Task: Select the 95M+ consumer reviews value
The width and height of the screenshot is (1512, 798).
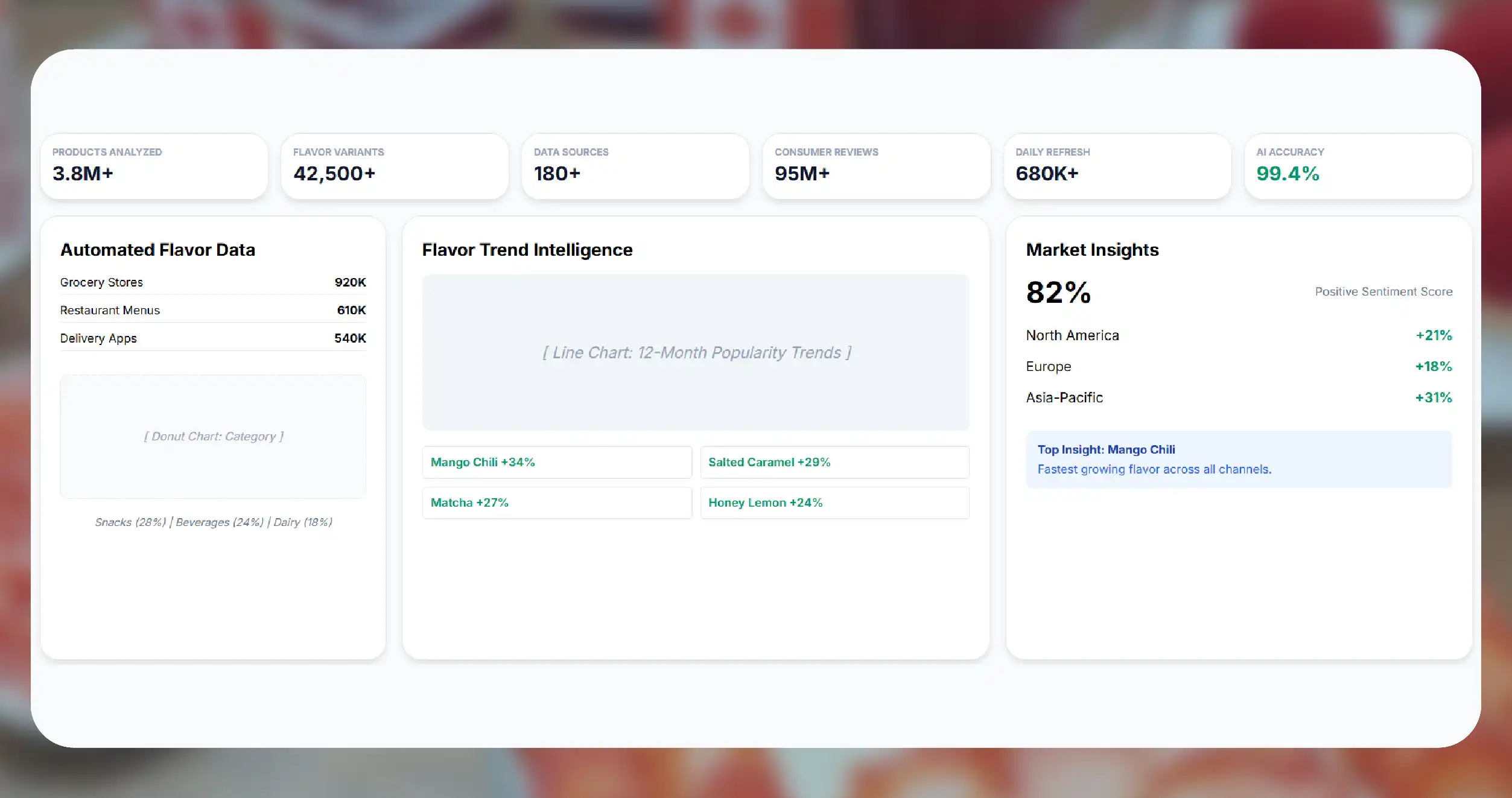Action: (802, 174)
